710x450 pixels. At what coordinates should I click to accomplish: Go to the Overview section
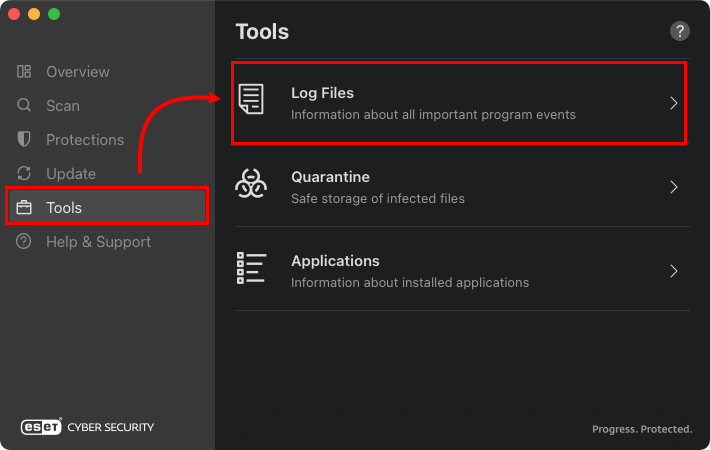[78, 72]
